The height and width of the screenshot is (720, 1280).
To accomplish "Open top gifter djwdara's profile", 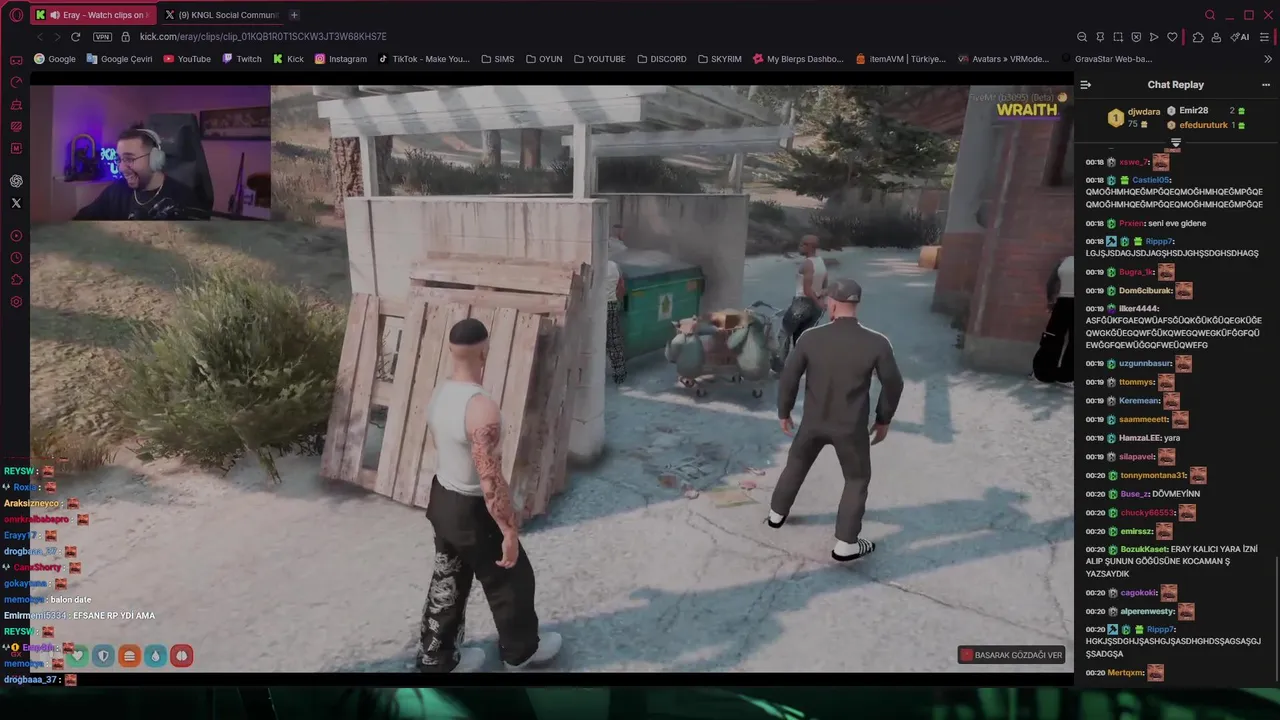I will click(1144, 112).
